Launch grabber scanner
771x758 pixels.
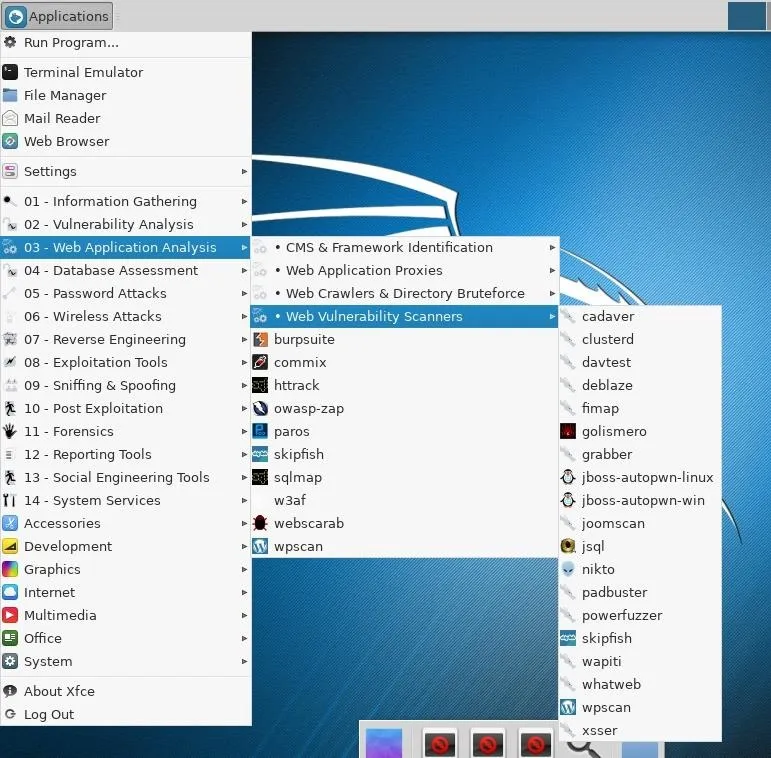(640, 454)
